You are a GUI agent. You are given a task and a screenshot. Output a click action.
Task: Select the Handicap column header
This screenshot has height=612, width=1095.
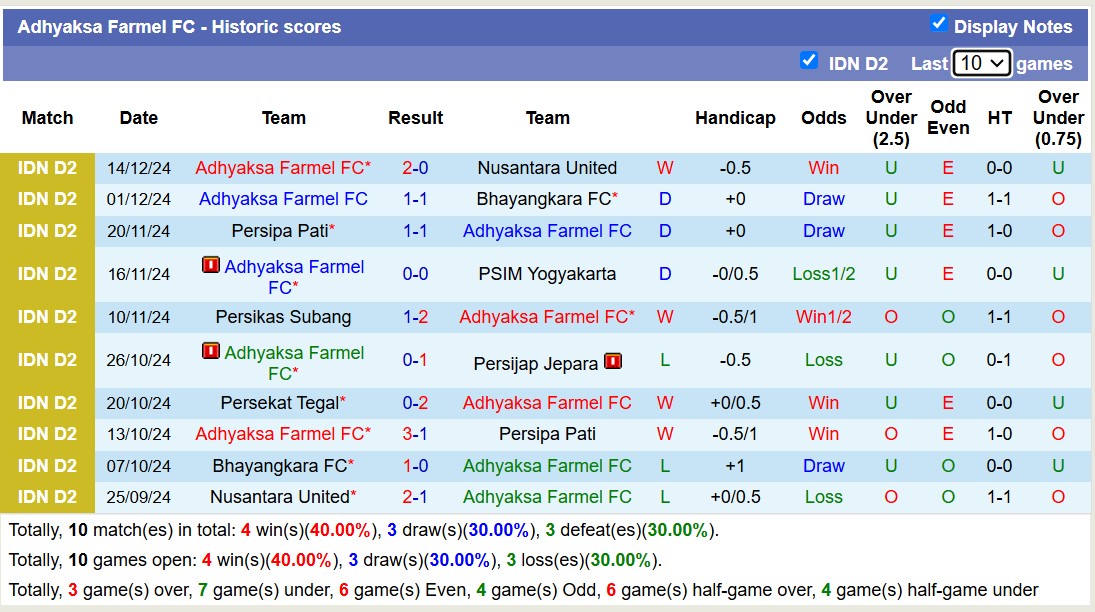[735, 118]
